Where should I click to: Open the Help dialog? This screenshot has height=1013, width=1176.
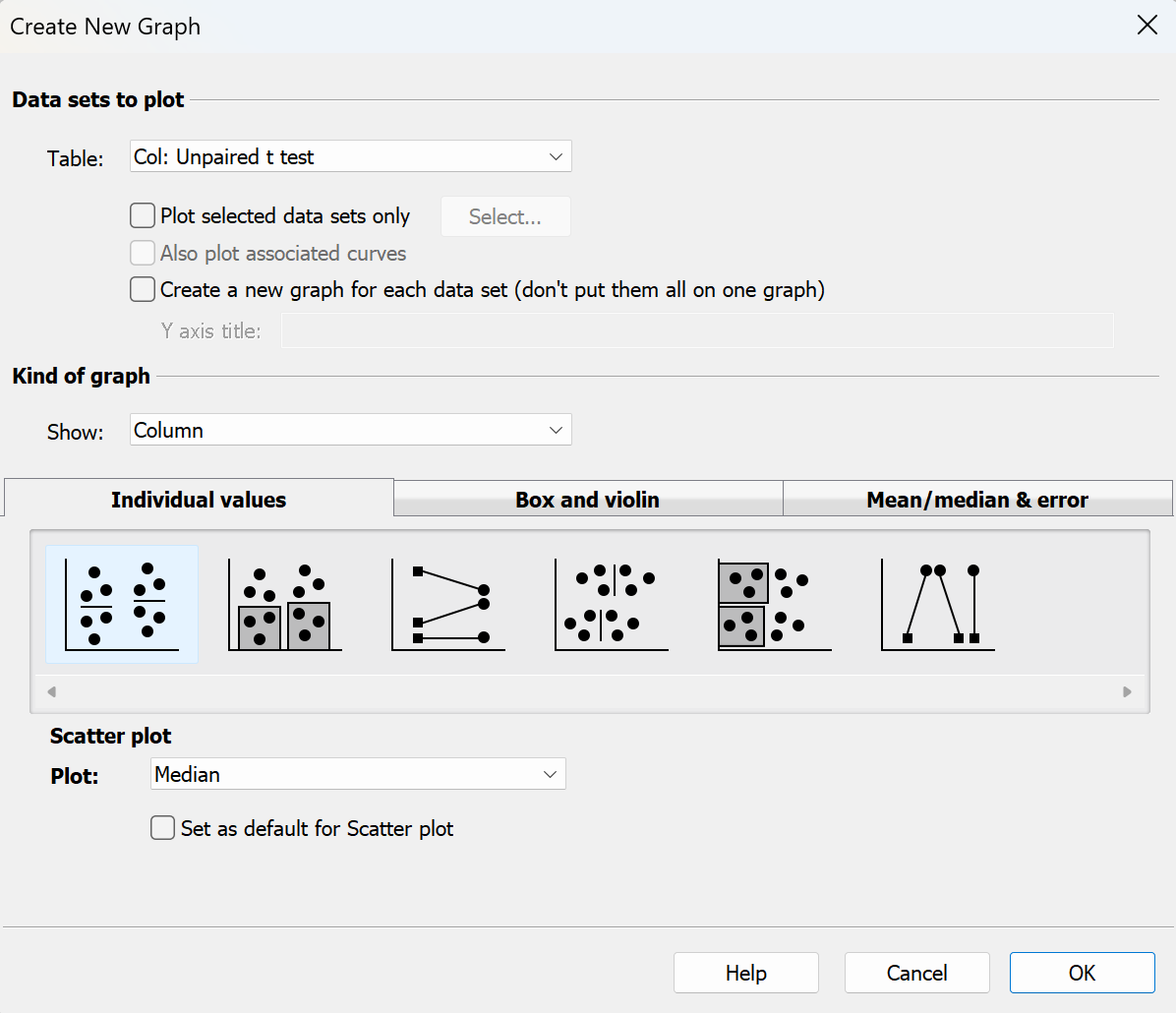click(744, 973)
